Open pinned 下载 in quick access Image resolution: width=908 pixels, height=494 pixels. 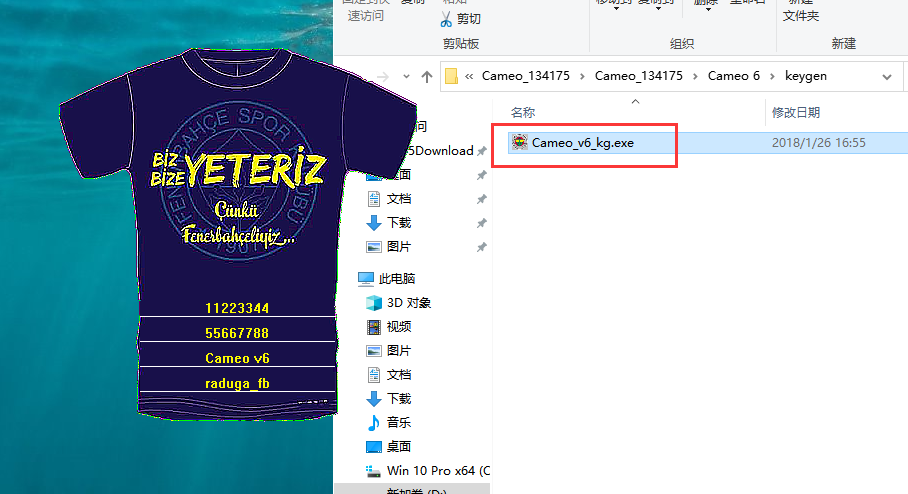click(x=398, y=222)
